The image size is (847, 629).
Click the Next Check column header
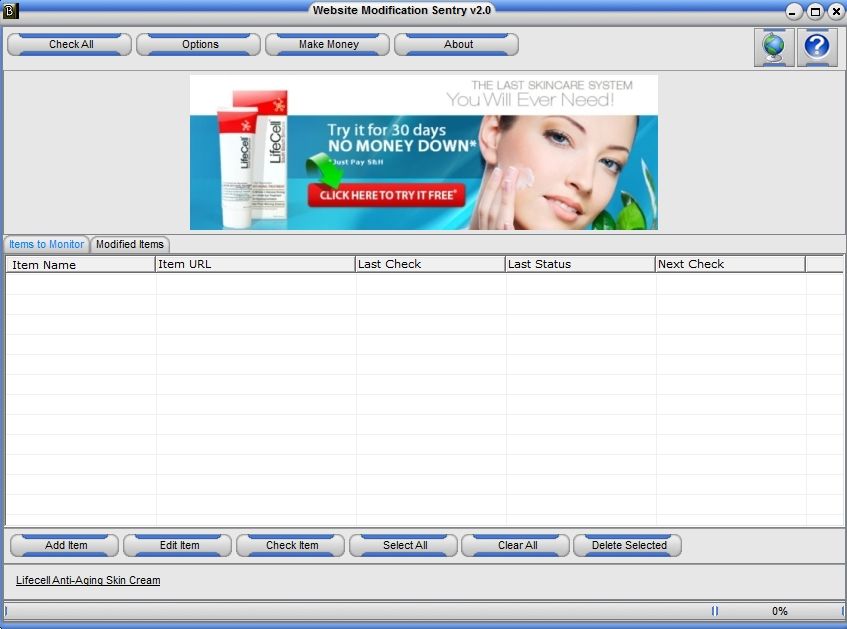(x=730, y=264)
